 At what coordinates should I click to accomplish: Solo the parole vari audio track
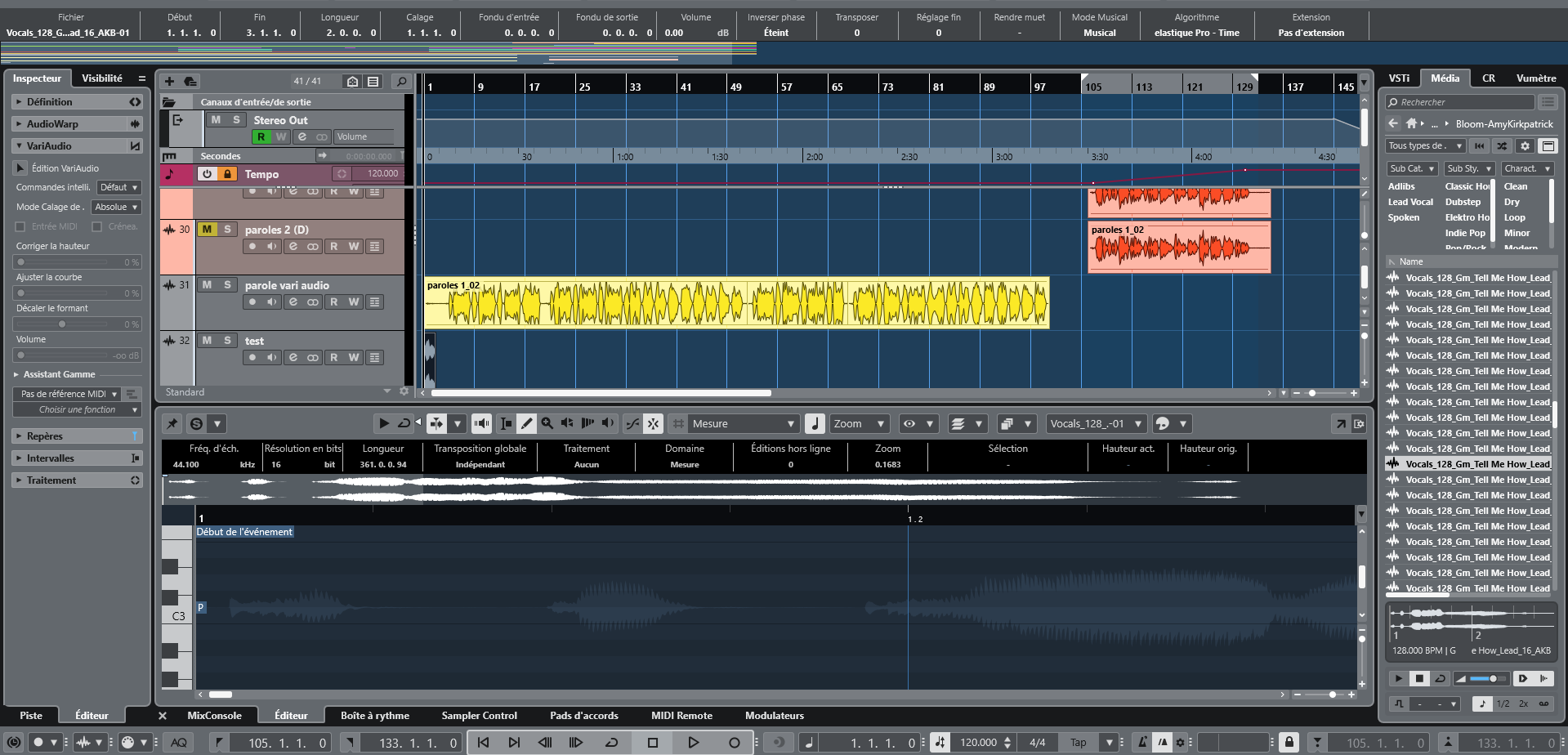(228, 285)
